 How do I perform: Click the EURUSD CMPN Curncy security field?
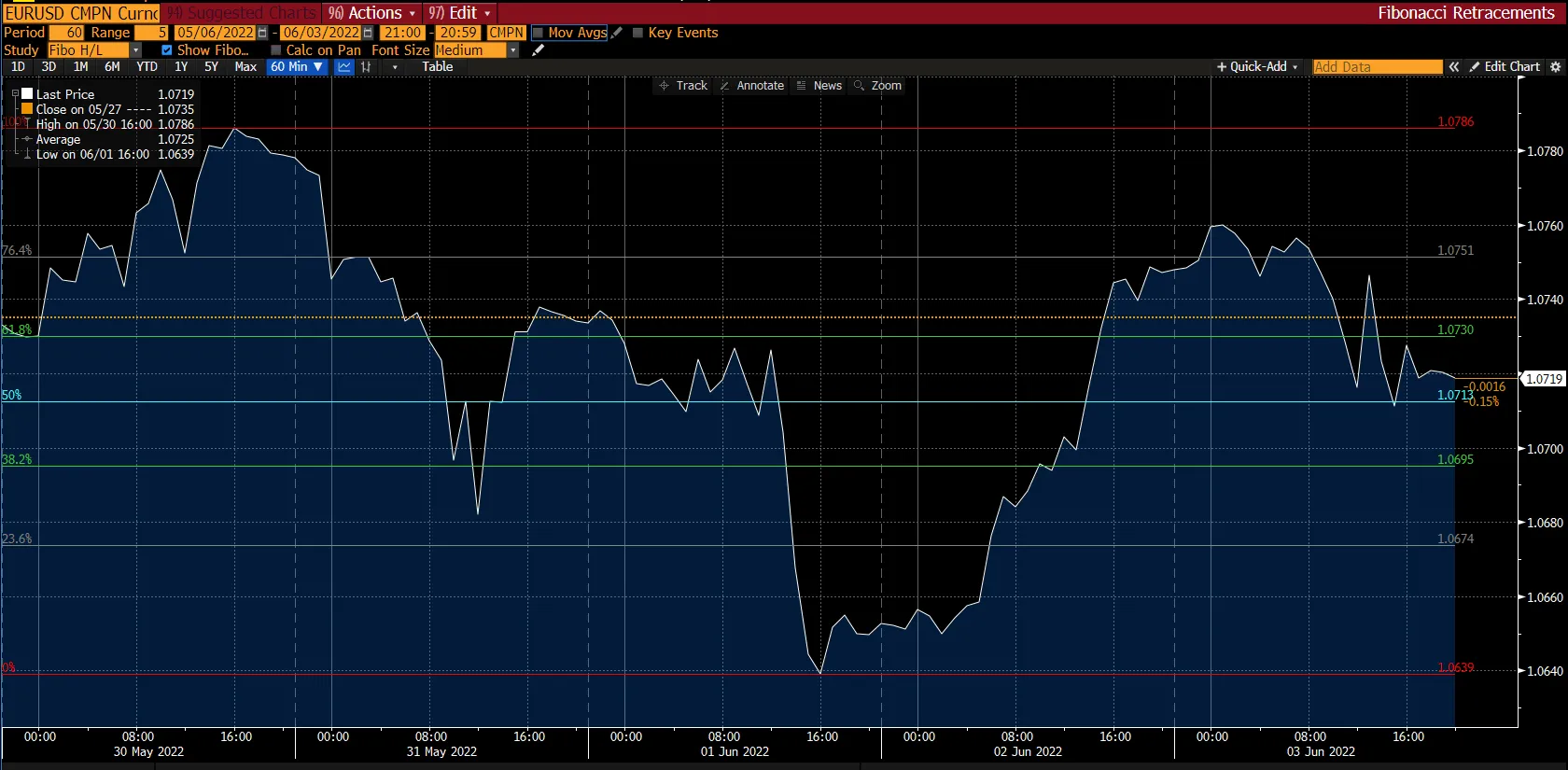81,13
